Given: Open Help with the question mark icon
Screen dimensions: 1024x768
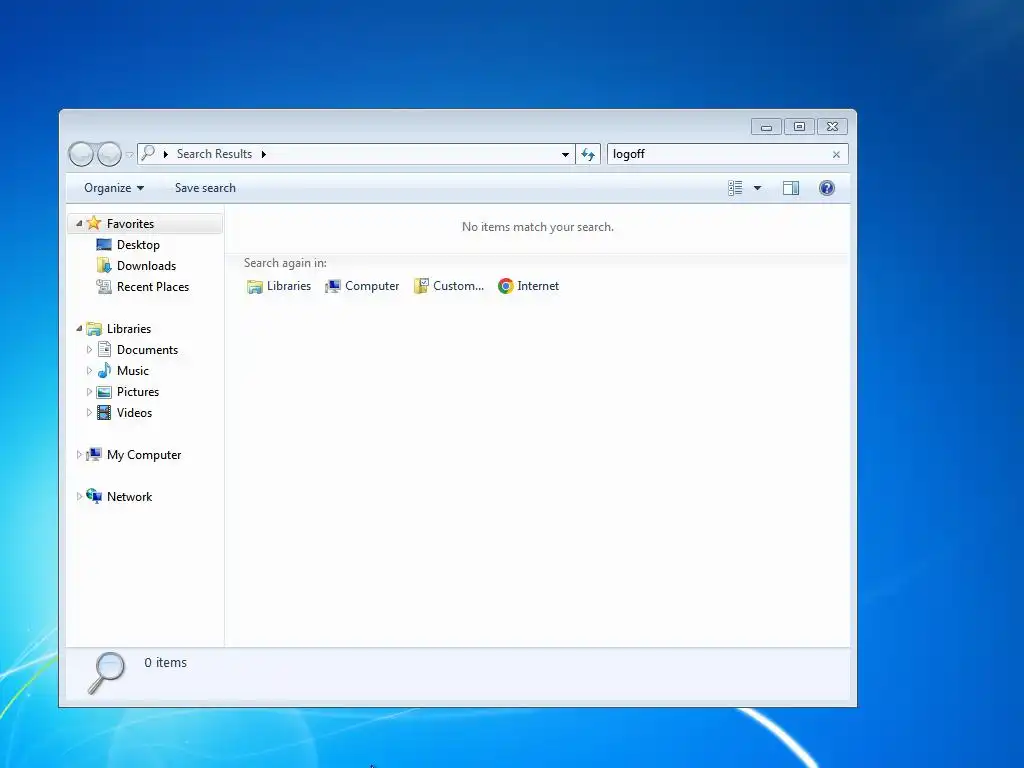Looking at the screenshot, I should pyautogui.click(x=827, y=188).
